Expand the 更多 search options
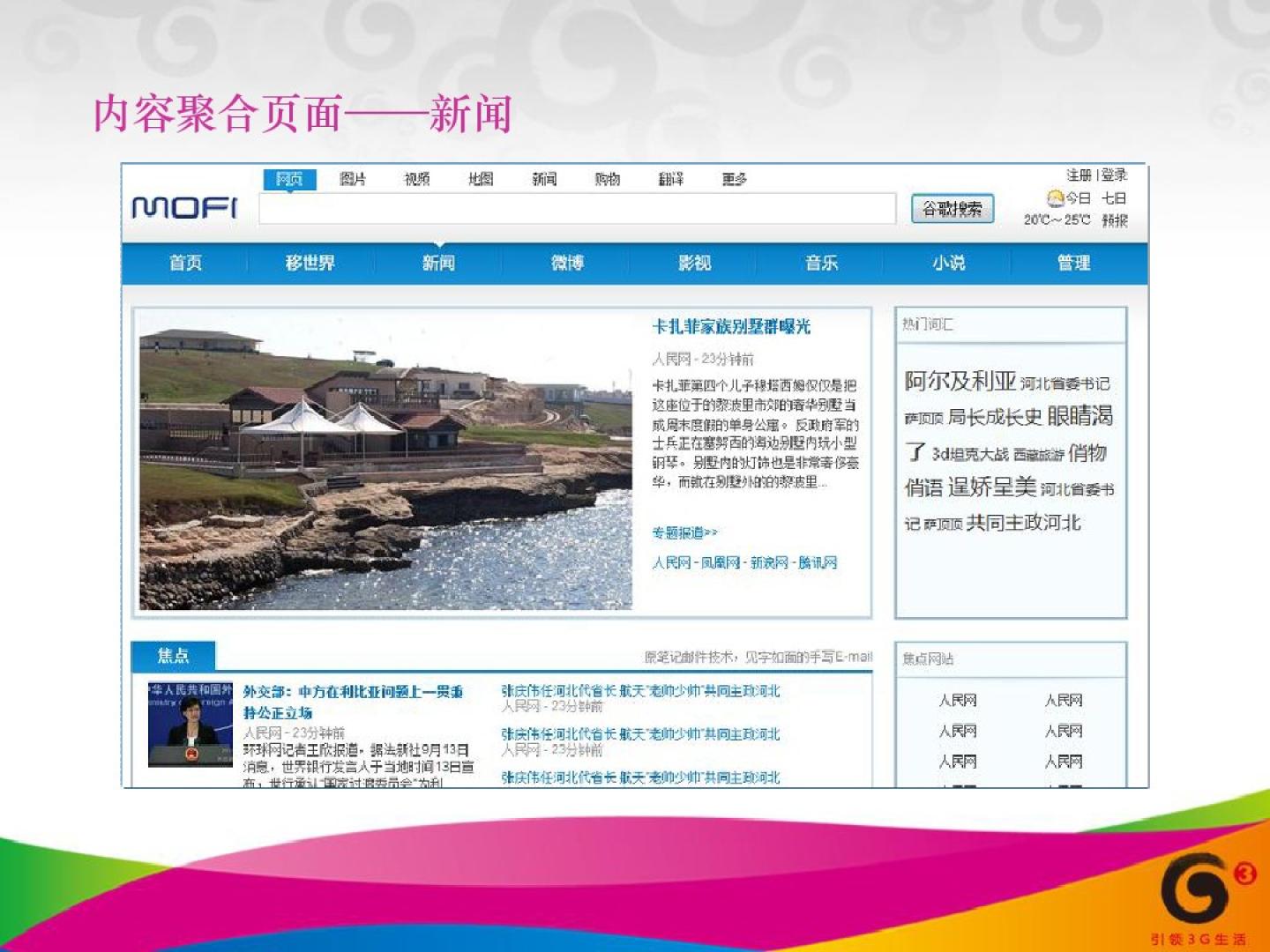This screenshot has width=1270, height=952. click(734, 179)
